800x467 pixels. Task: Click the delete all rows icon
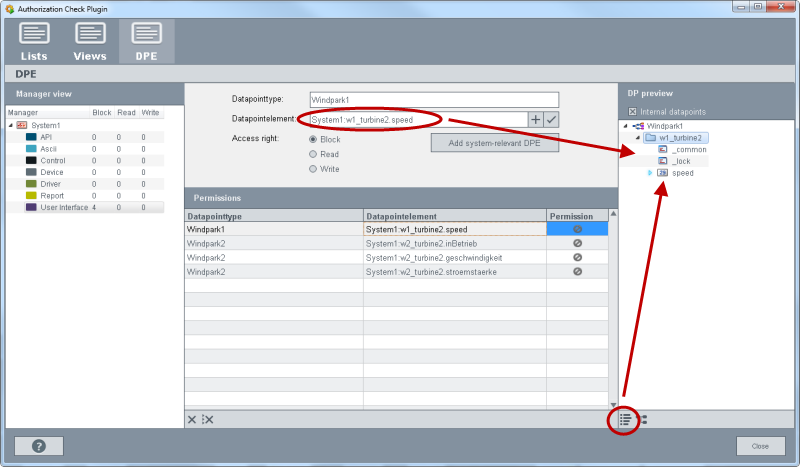208,419
